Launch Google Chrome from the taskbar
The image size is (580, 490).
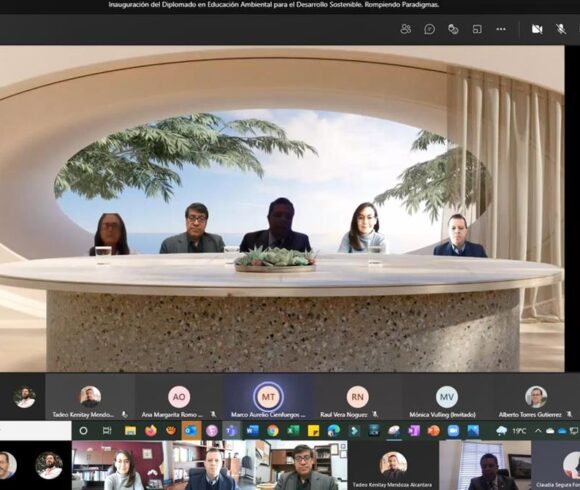pyautogui.click(x=273, y=431)
